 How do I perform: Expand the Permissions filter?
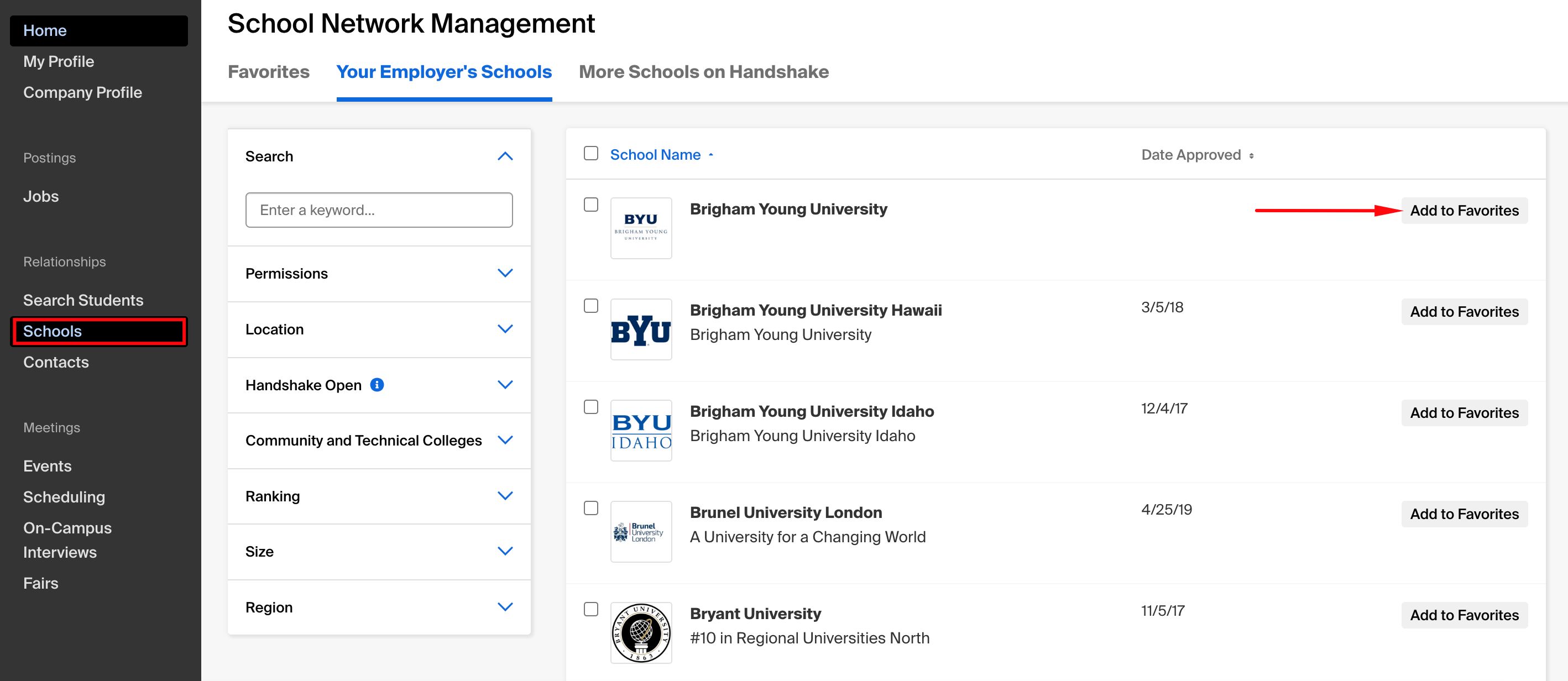point(505,273)
